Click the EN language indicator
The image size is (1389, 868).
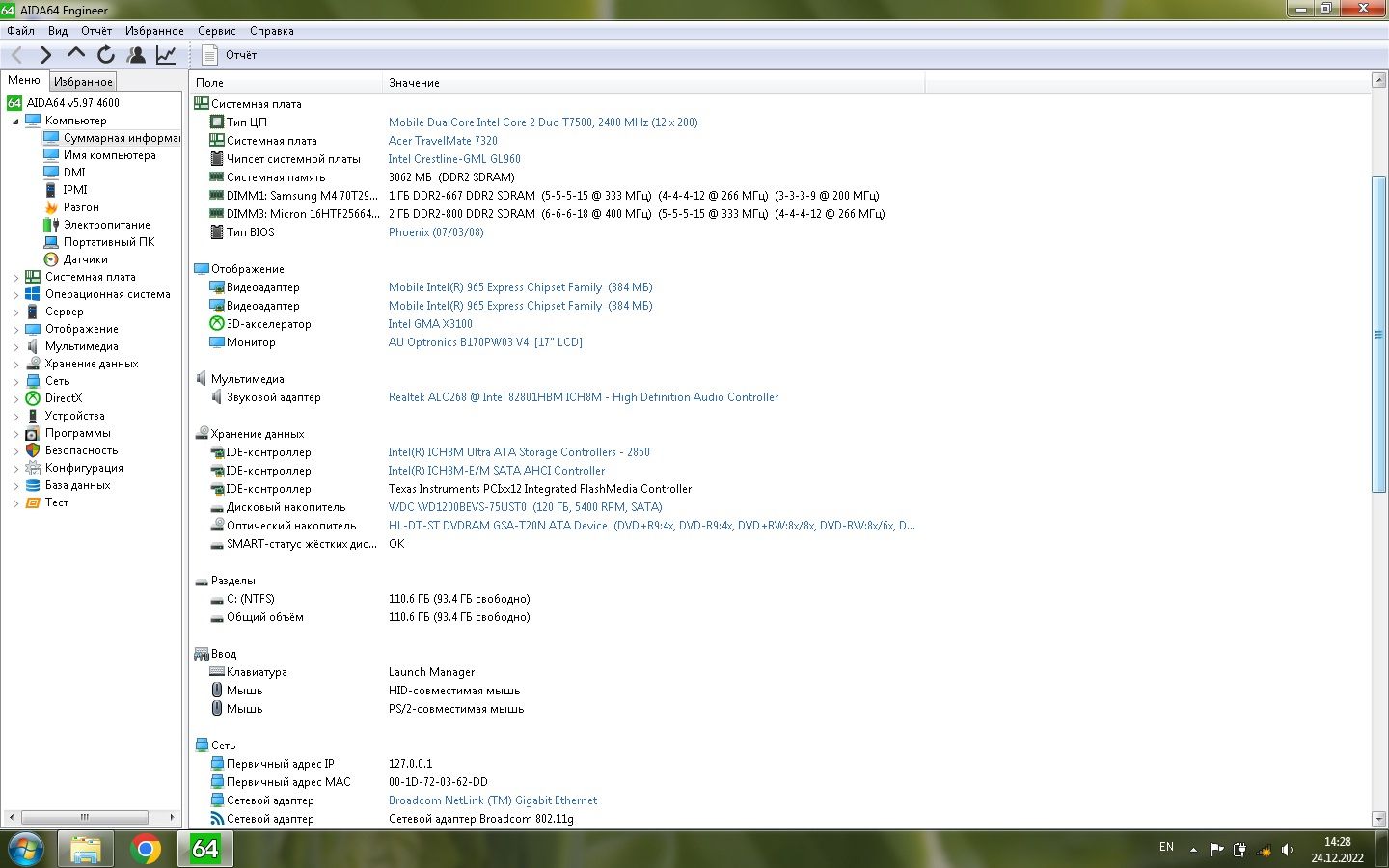[x=1166, y=847]
